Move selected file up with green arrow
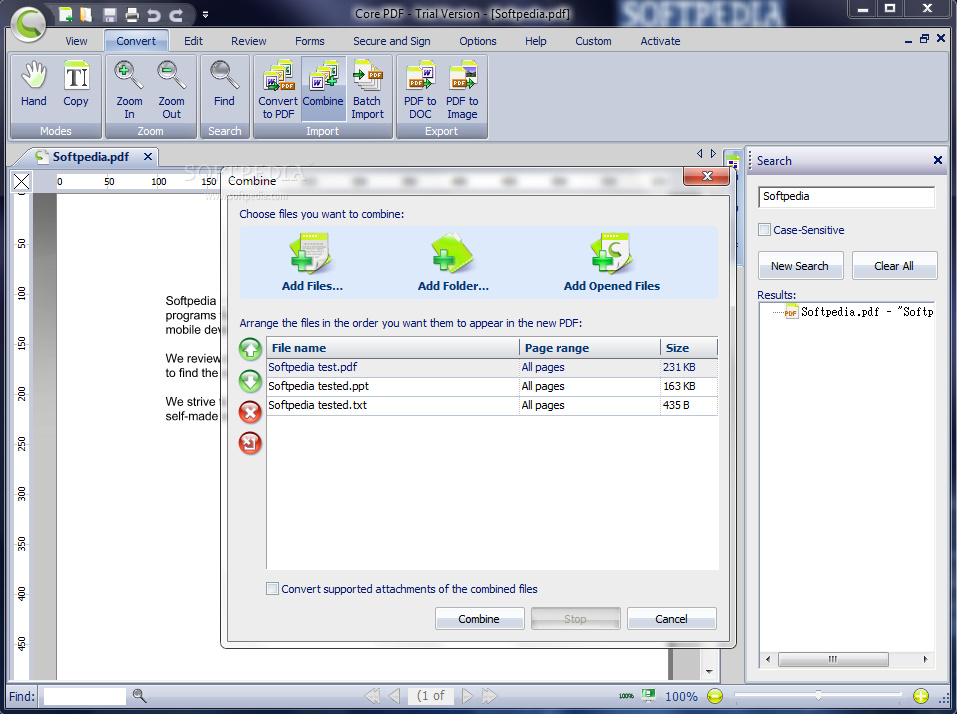This screenshot has width=957, height=714. pyautogui.click(x=250, y=350)
